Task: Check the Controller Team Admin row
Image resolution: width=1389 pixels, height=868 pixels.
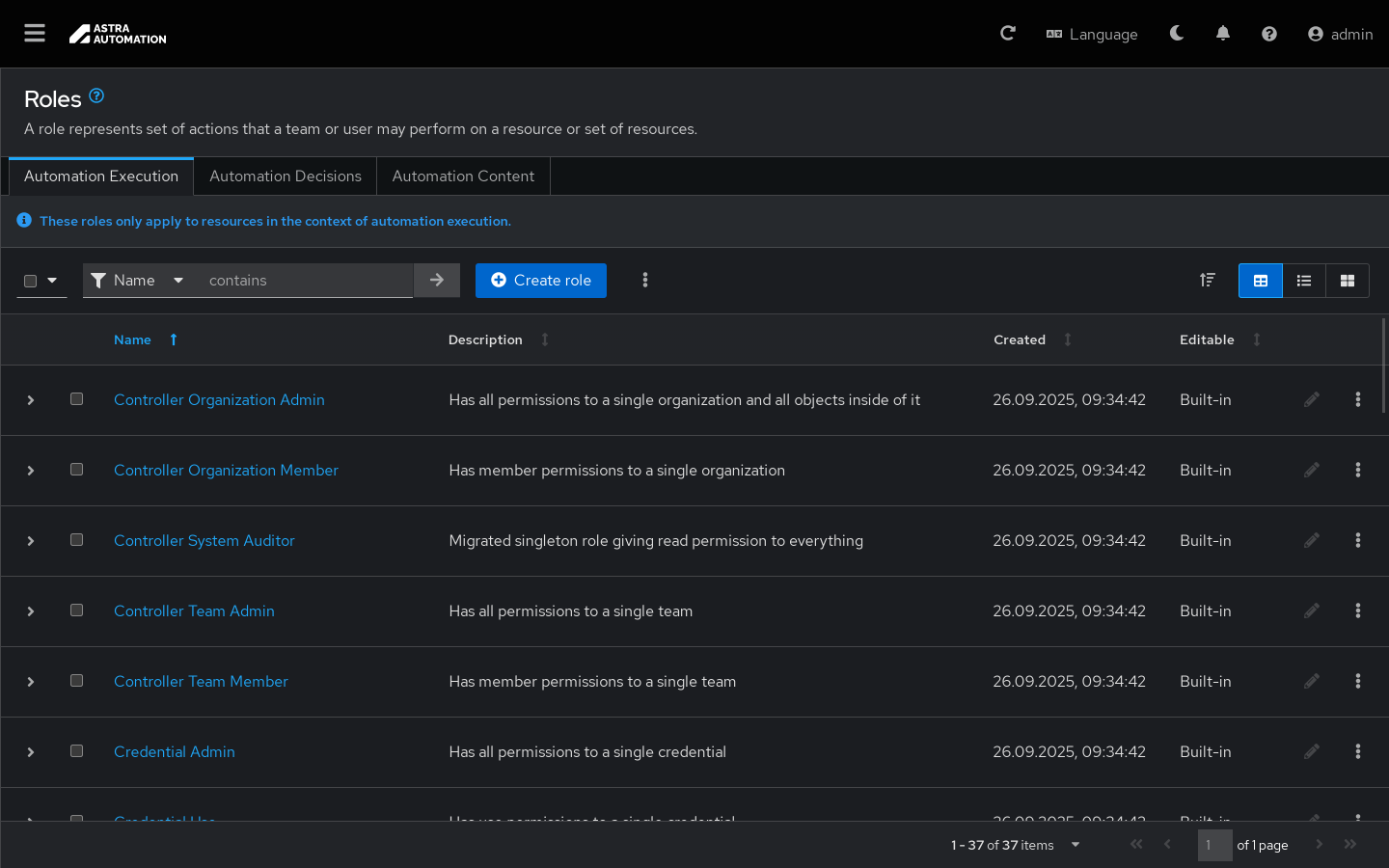Action: point(77,610)
